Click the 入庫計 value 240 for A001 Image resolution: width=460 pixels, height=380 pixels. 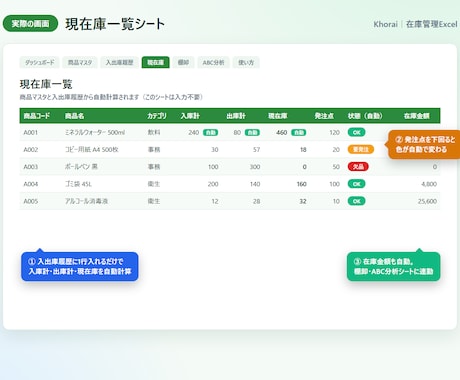pyautogui.click(x=194, y=132)
